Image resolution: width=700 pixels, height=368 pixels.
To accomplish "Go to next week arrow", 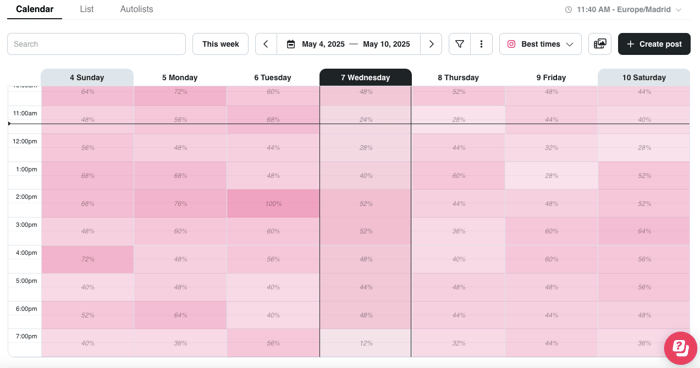I will point(431,44).
